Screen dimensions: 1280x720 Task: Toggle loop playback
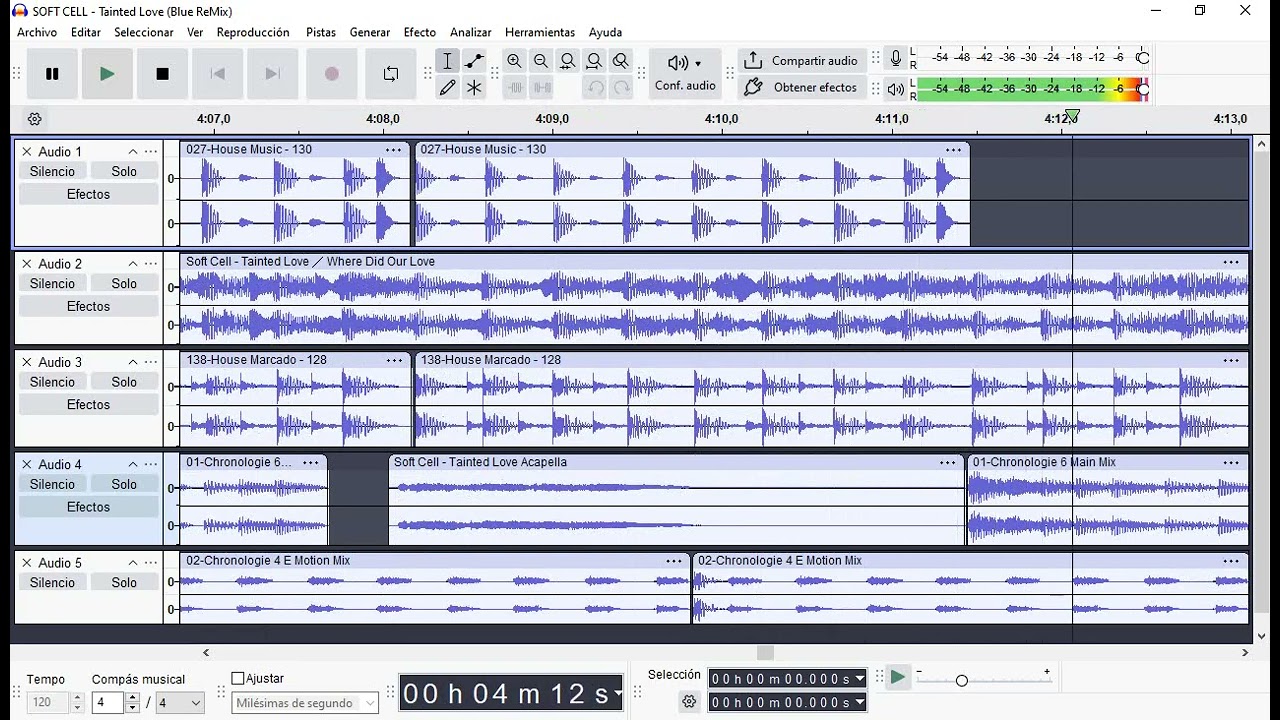pyautogui.click(x=391, y=74)
